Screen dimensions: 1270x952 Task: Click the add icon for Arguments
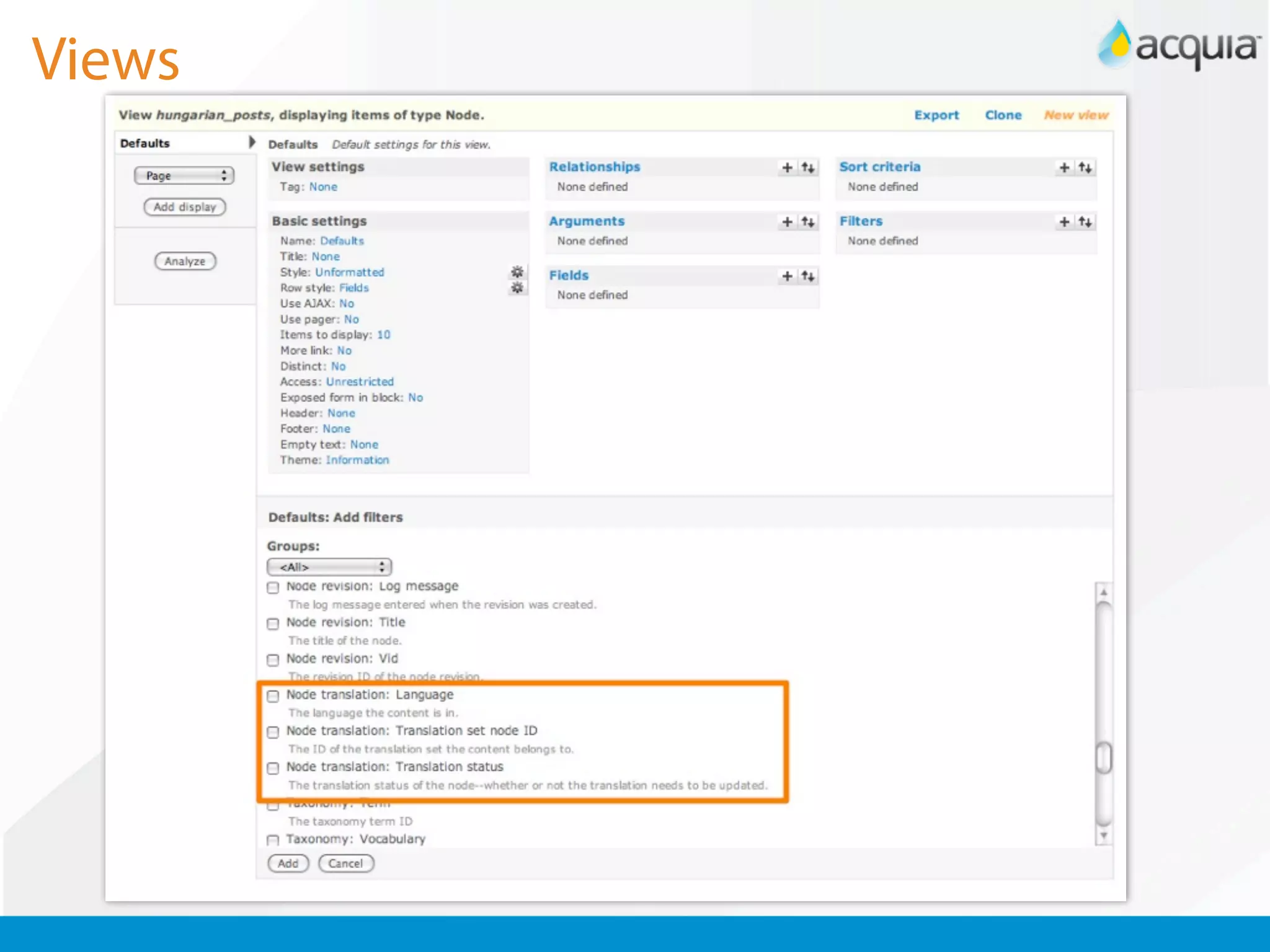coord(787,222)
